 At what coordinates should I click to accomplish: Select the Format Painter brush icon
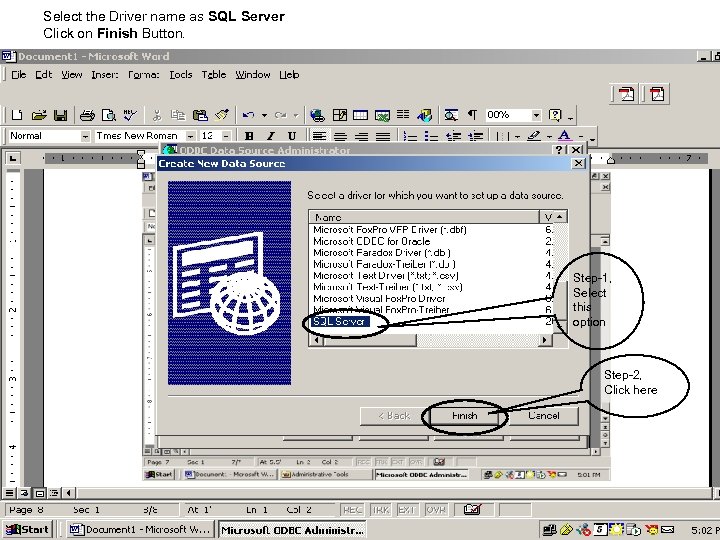222,115
